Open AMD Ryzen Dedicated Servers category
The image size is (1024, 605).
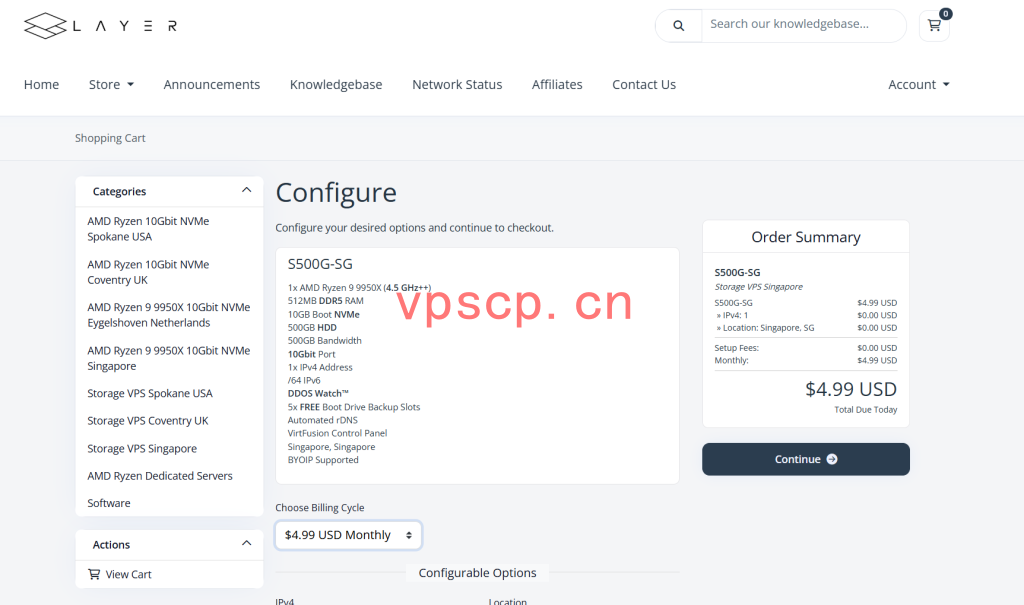160,476
